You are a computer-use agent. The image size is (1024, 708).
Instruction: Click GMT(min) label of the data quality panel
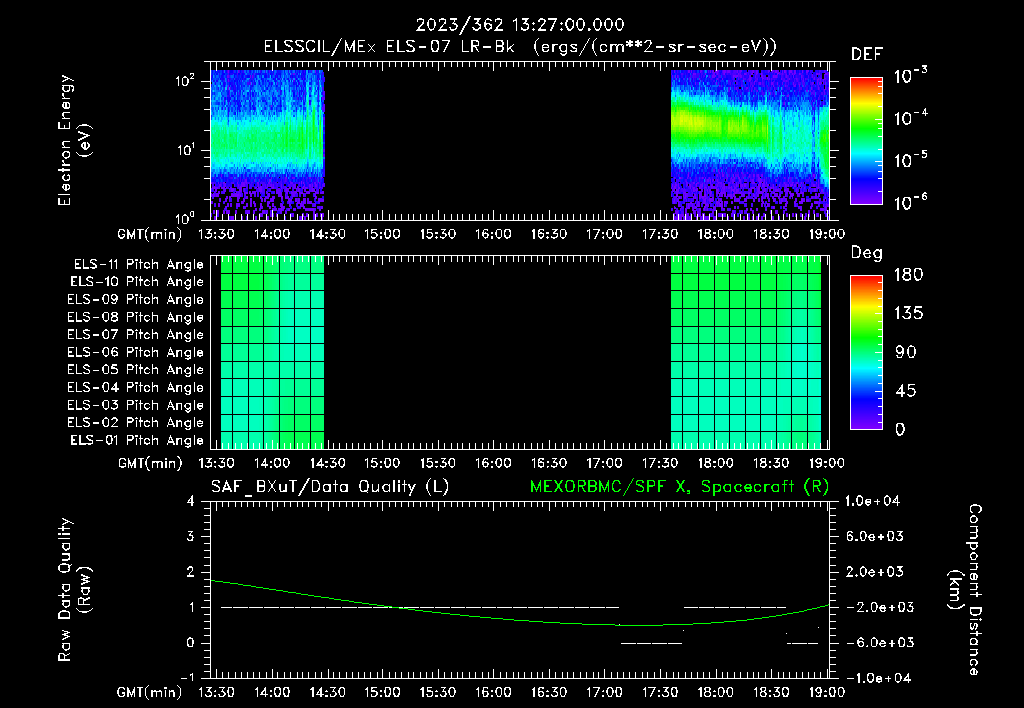[x=150, y=692]
